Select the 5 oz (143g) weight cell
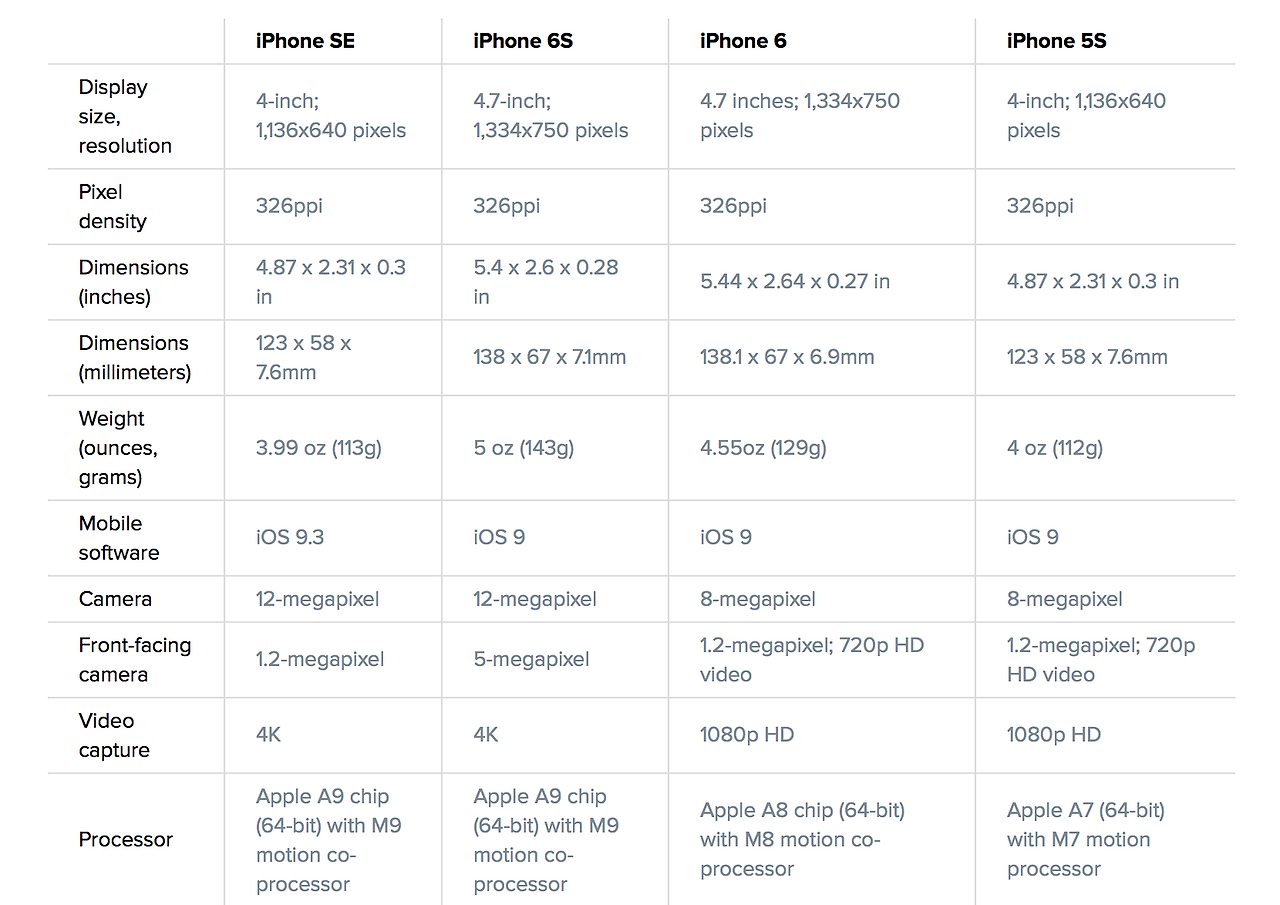 523,448
